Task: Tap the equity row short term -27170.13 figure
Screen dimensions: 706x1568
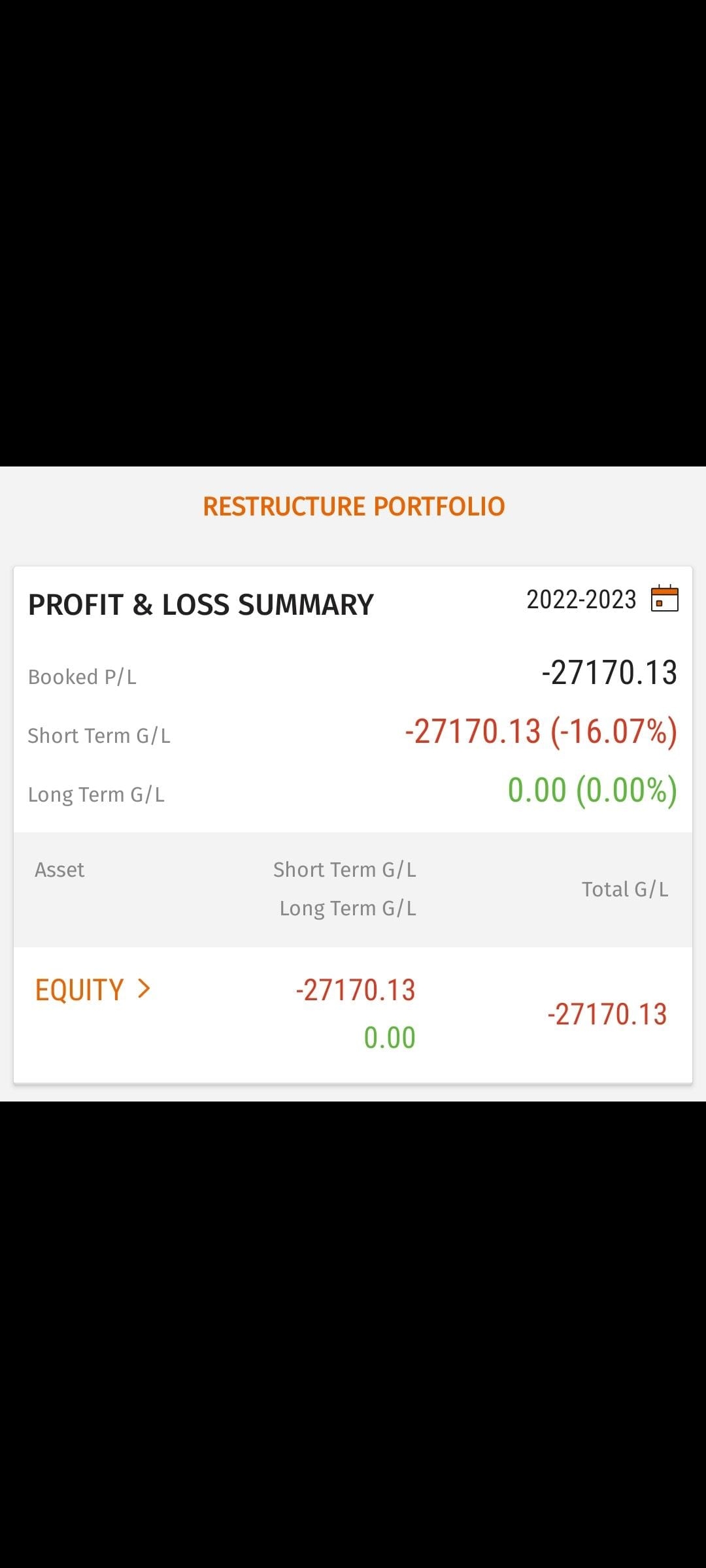Action: tap(356, 990)
